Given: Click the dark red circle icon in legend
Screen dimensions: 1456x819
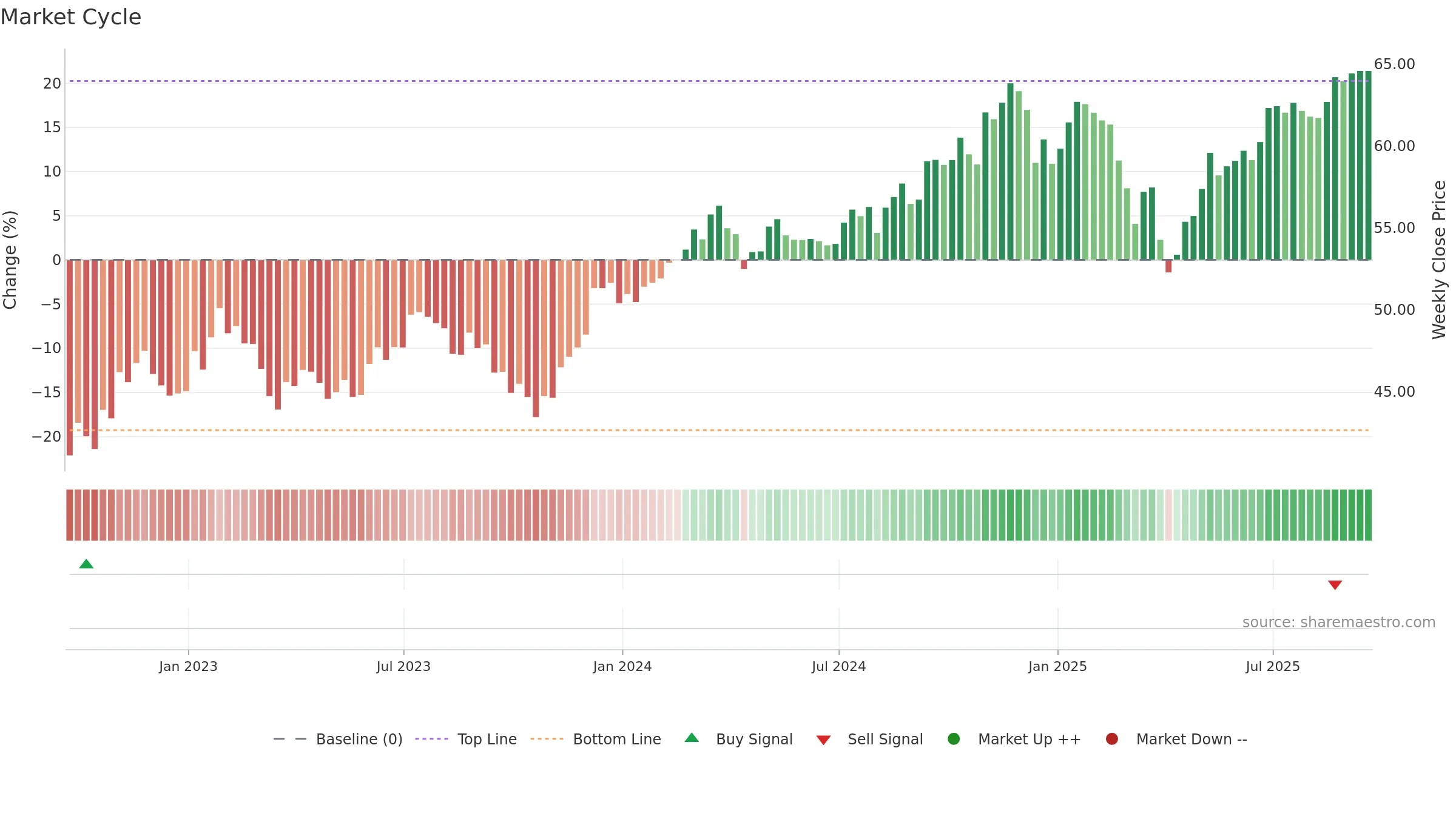Looking at the screenshot, I should pos(1112,739).
